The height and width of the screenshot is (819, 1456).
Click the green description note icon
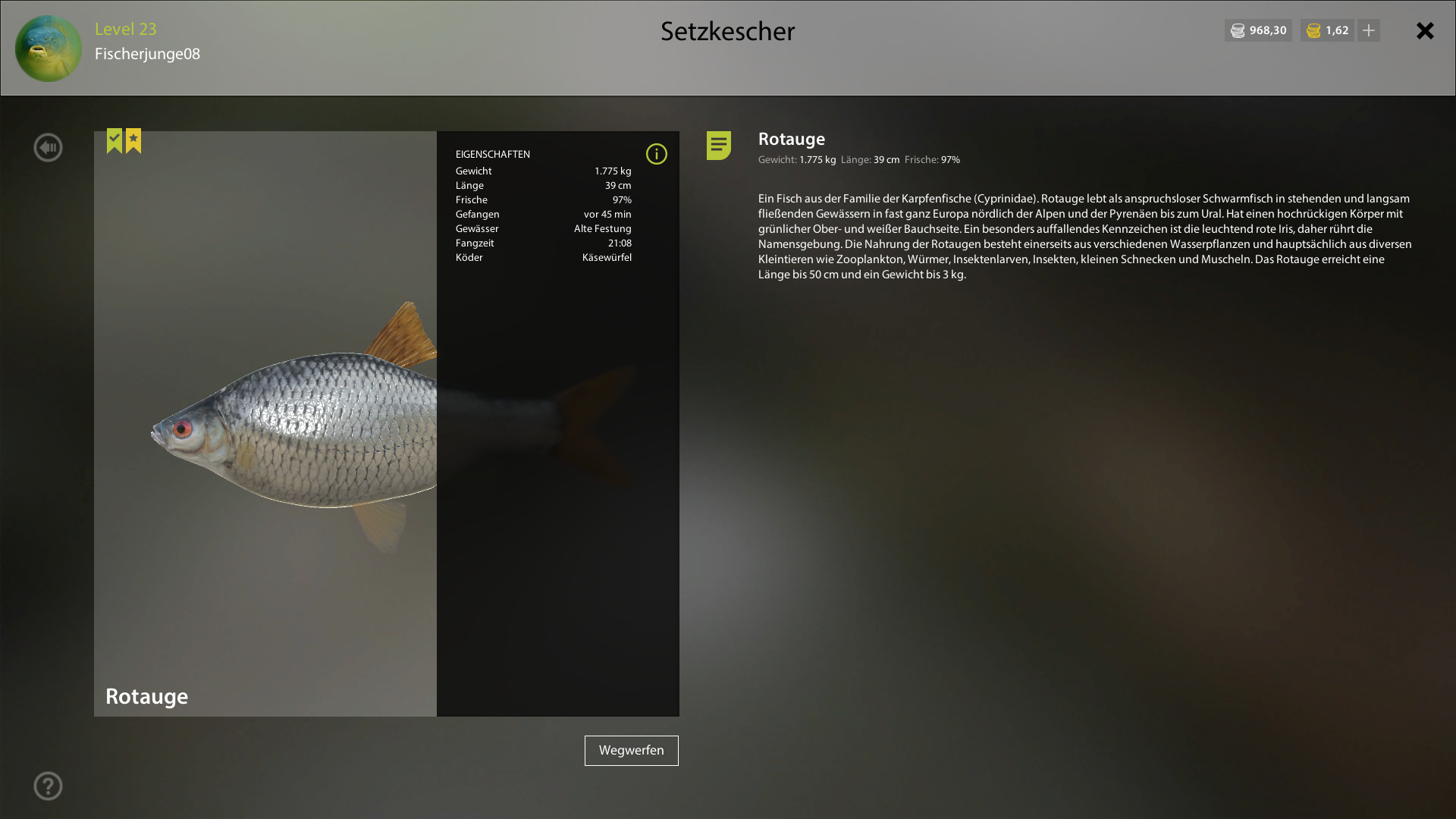coord(719,145)
